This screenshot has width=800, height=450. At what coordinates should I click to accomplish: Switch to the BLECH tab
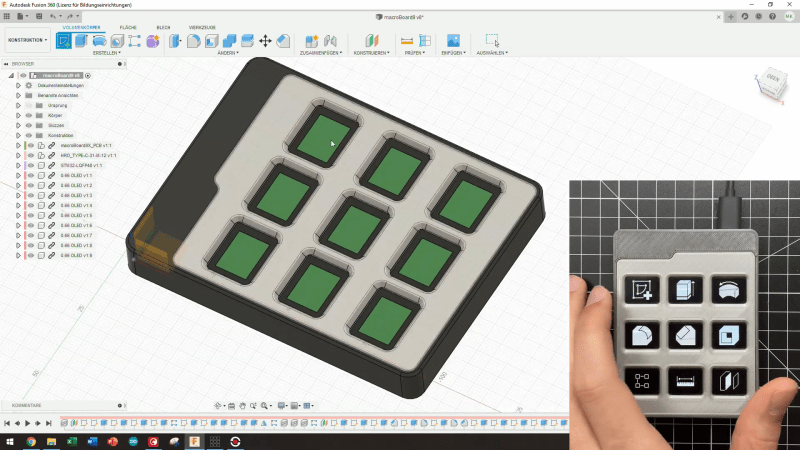tap(163, 28)
